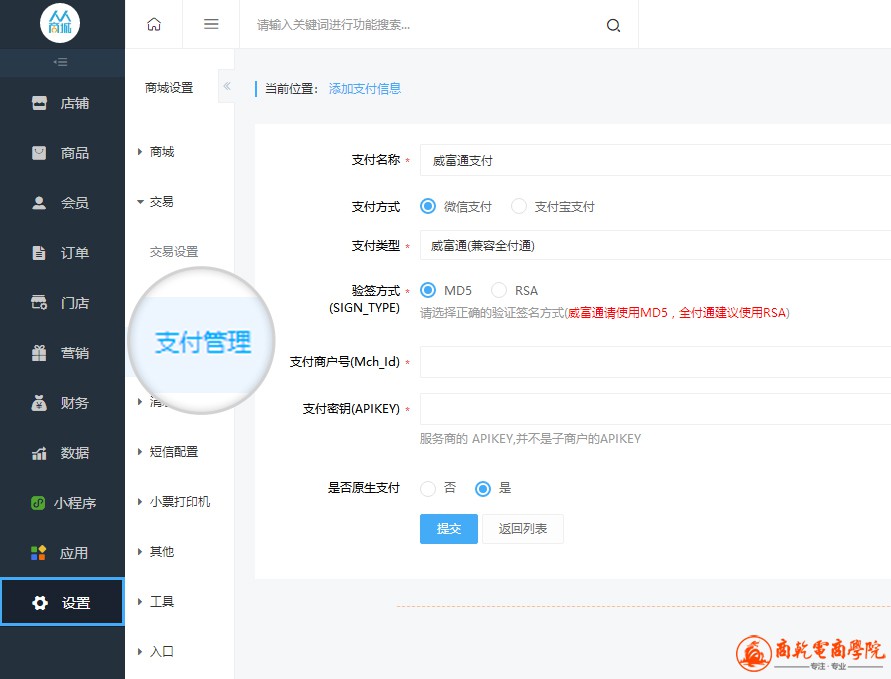Select 其他 settings item
This screenshot has width=891, height=679.
(x=162, y=552)
